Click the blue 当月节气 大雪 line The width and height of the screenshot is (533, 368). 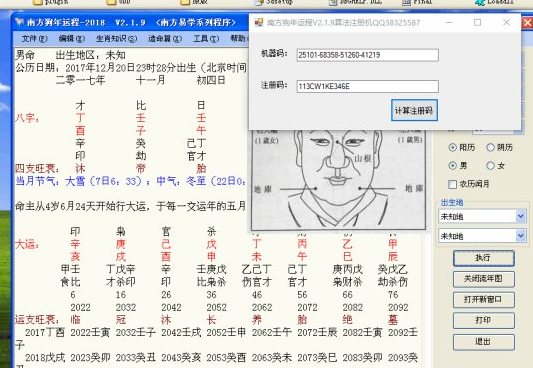[131, 181]
